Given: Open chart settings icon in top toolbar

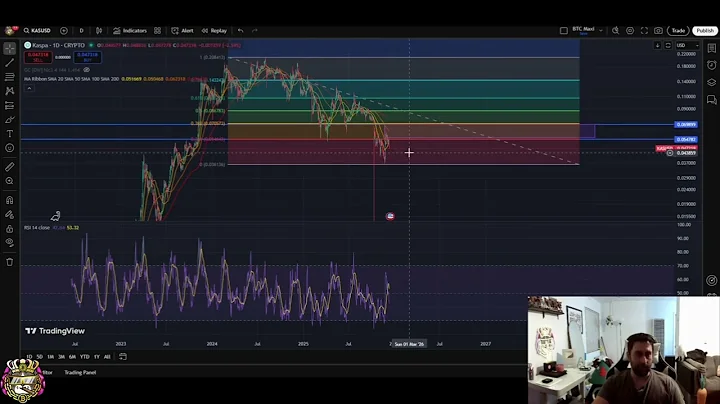Looking at the screenshot, I should [630, 31].
